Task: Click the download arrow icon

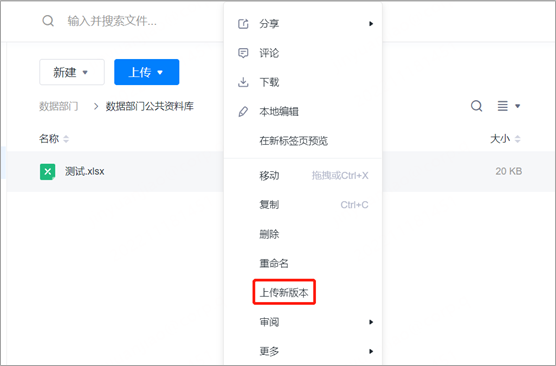Action: pos(243,82)
